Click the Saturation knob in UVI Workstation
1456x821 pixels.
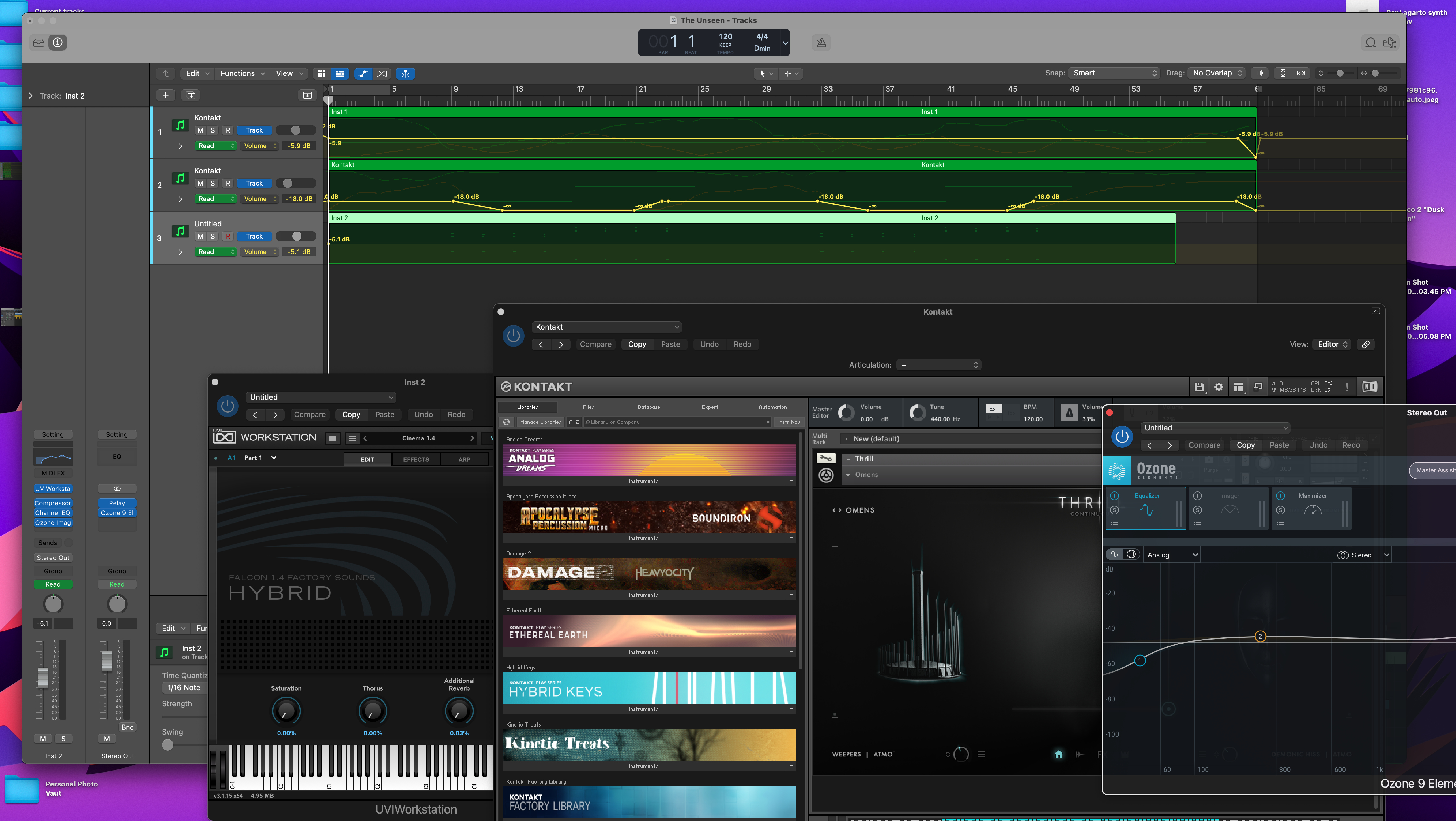pyautogui.click(x=286, y=711)
